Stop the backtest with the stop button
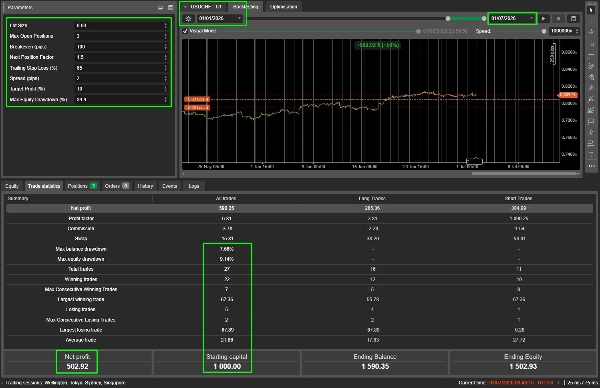The height and width of the screenshot is (388, 600). click(558, 18)
